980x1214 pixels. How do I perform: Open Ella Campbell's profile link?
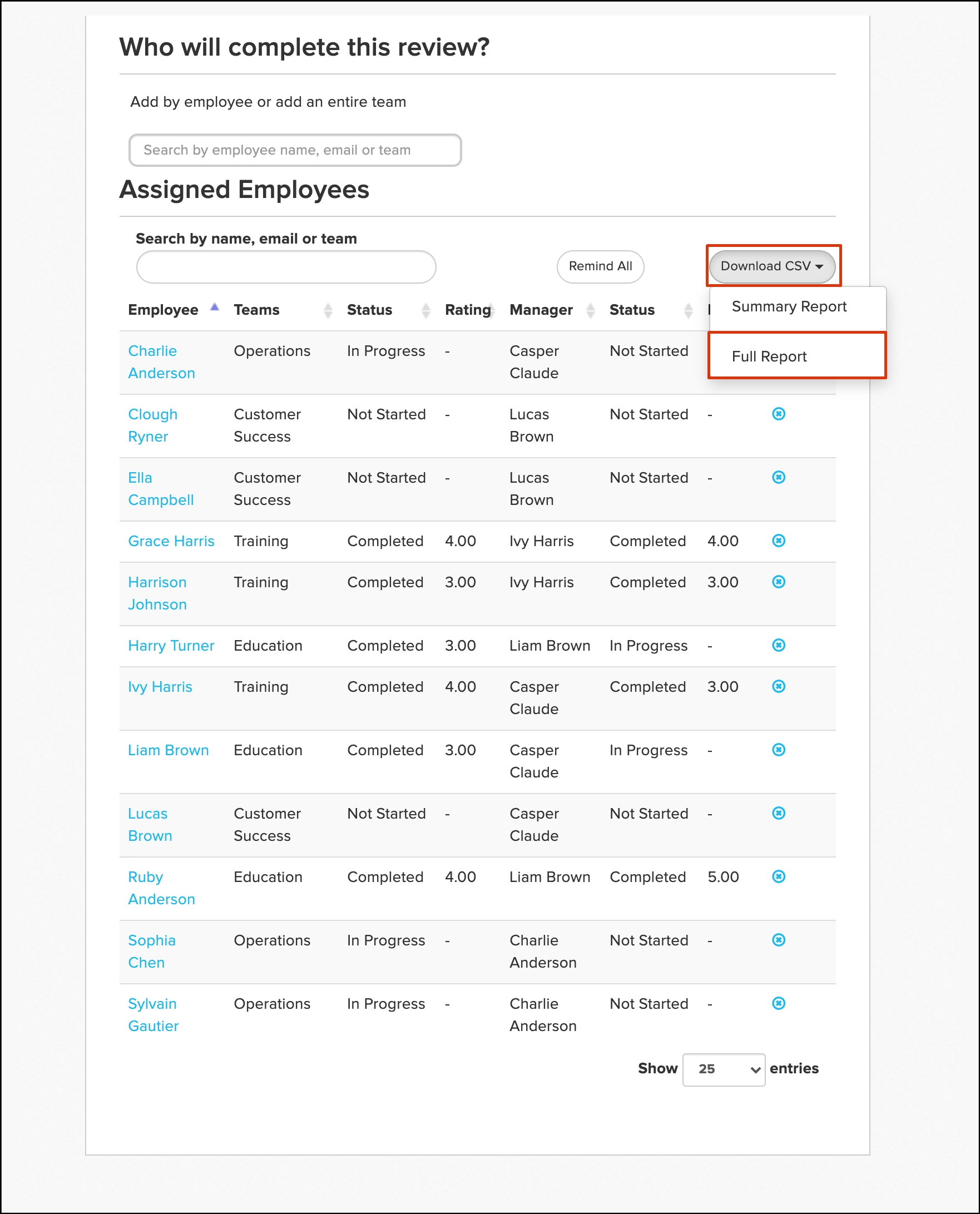coord(161,488)
